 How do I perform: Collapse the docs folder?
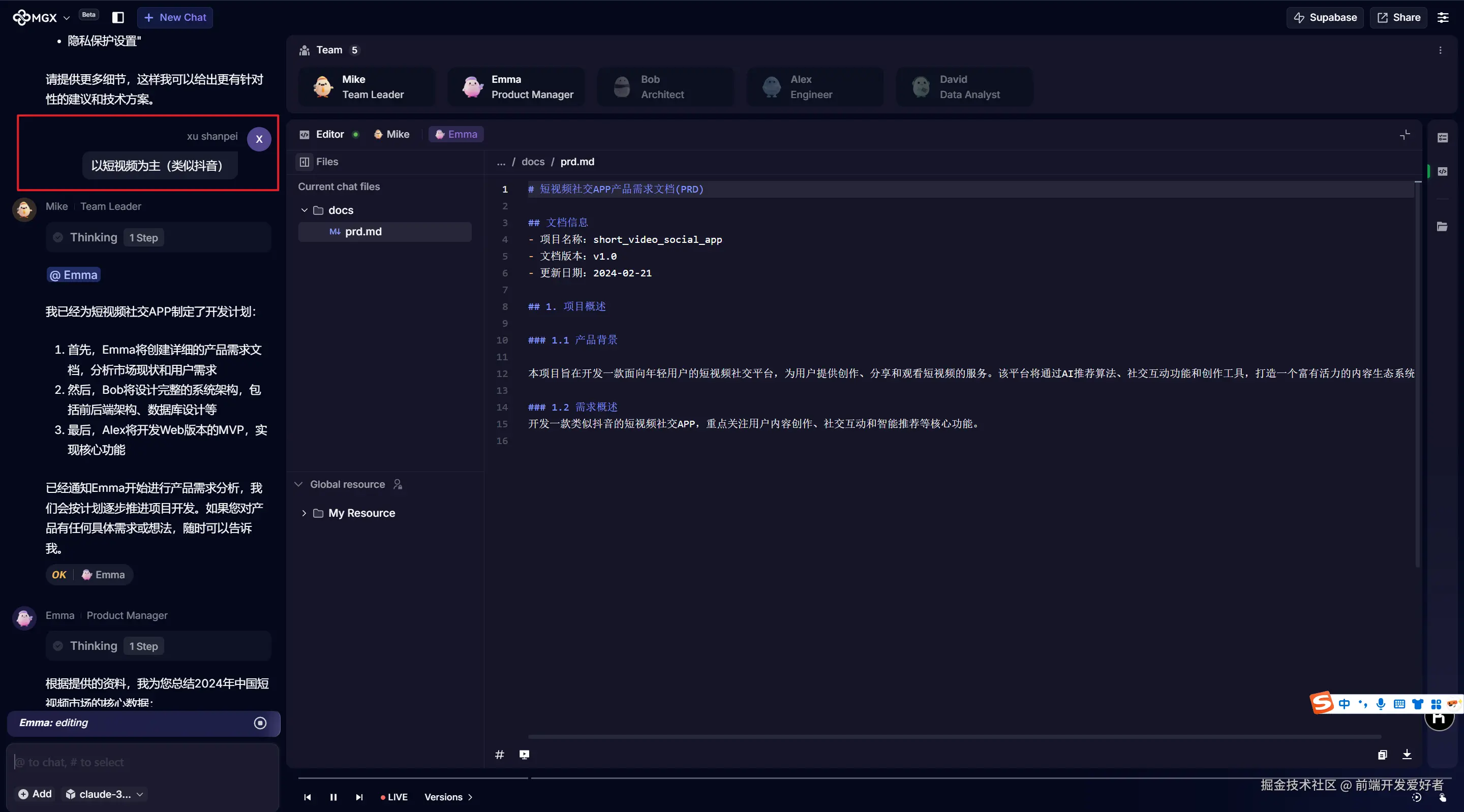pyautogui.click(x=304, y=210)
